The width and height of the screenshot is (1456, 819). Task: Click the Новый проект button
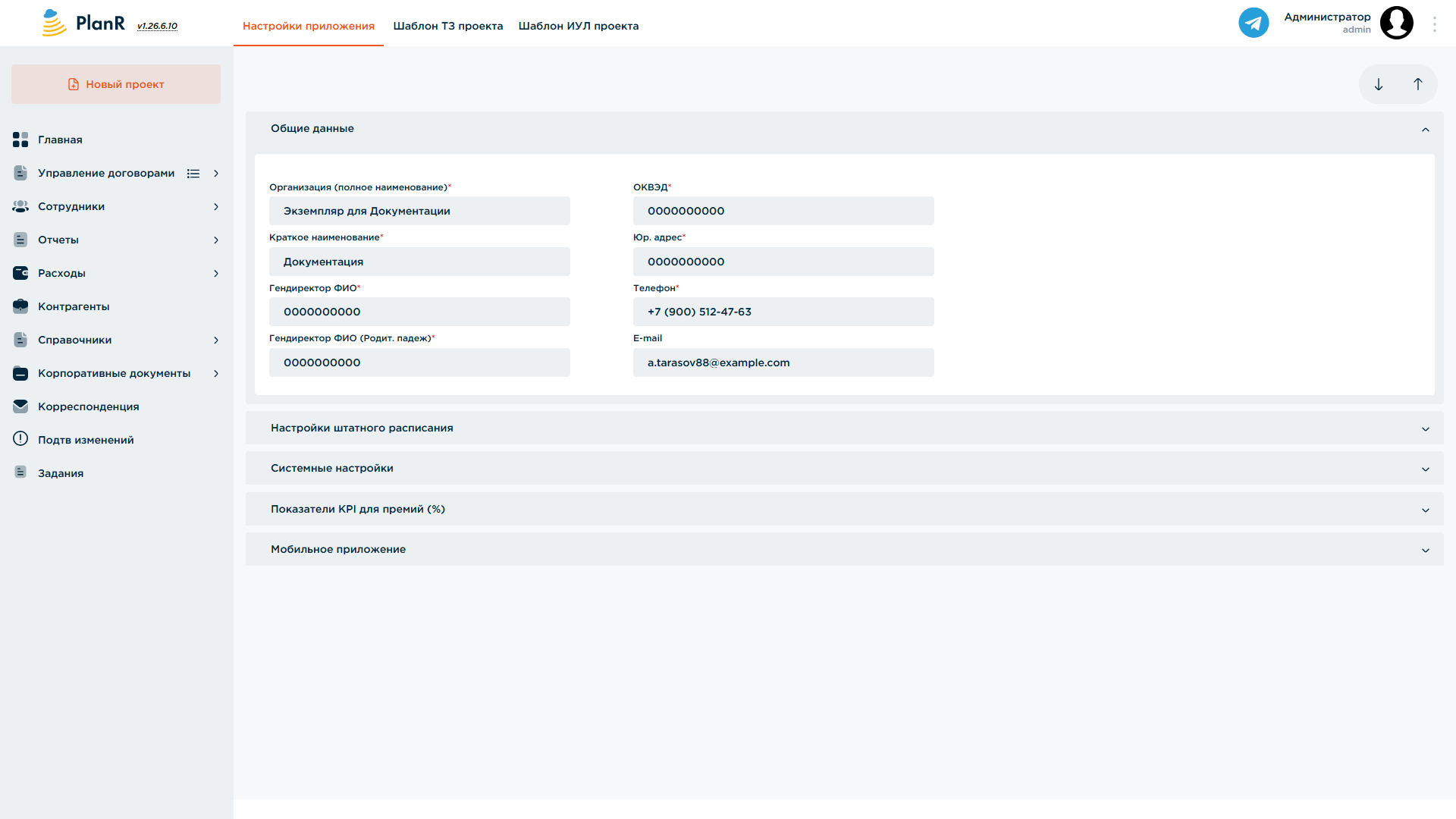tap(116, 84)
